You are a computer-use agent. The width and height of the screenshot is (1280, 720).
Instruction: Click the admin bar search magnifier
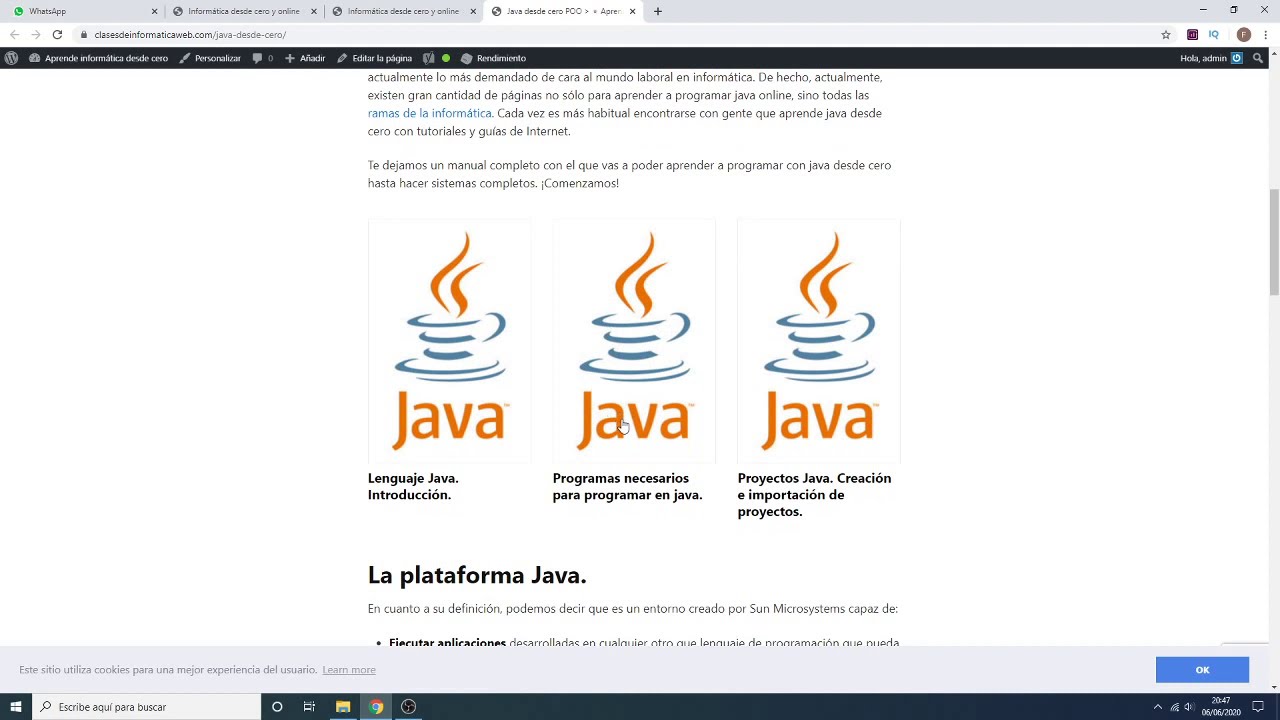click(x=1258, y=58)
